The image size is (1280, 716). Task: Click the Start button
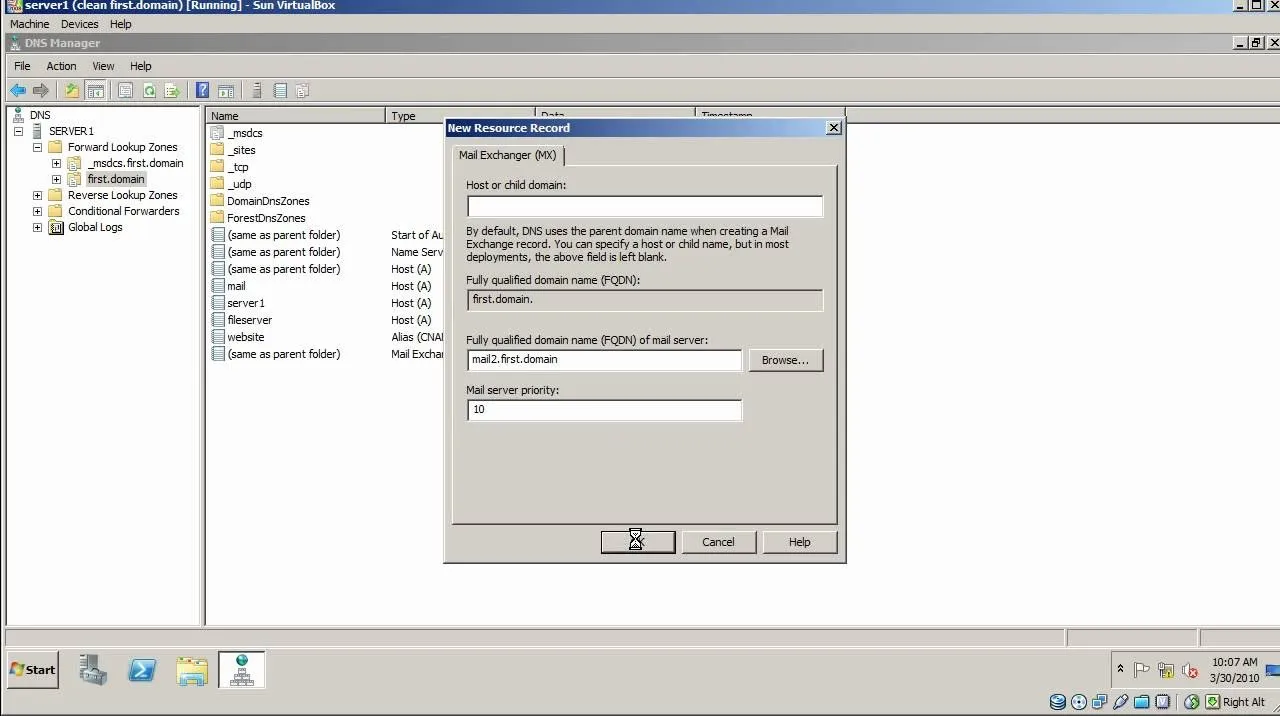coord(33,670)
